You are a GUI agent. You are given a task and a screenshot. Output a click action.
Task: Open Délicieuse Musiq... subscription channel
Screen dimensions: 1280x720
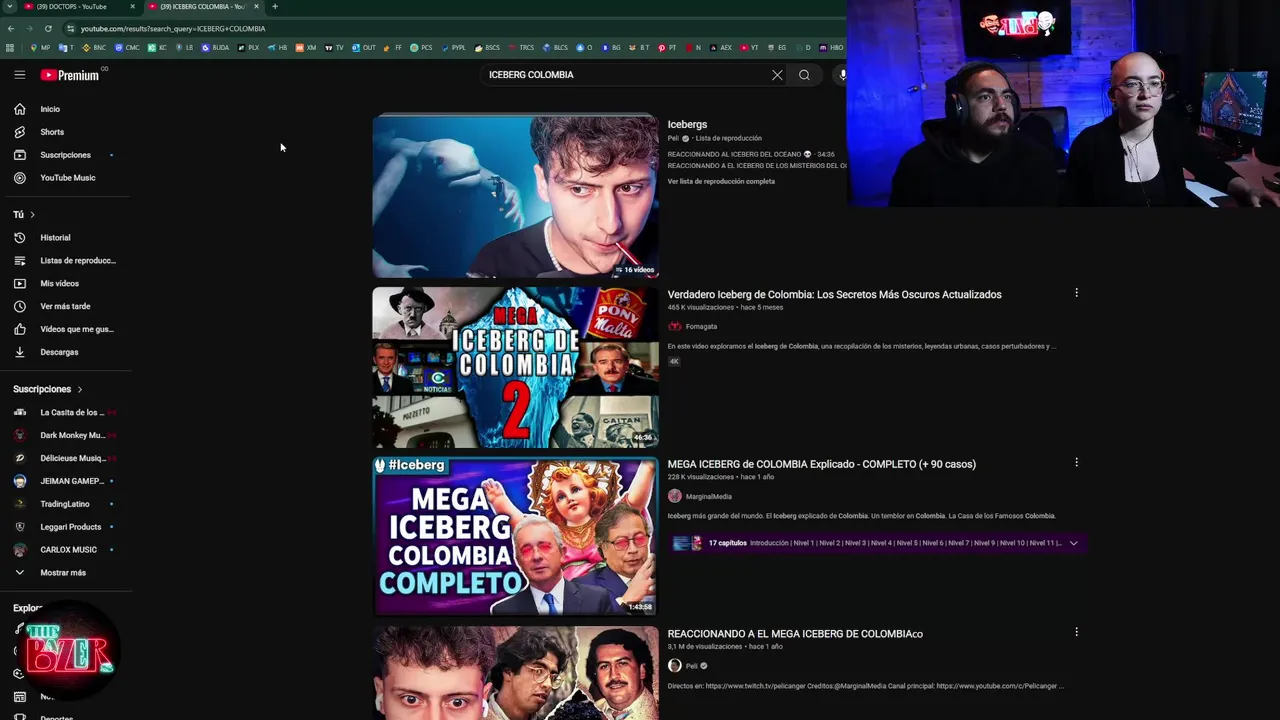65,458
